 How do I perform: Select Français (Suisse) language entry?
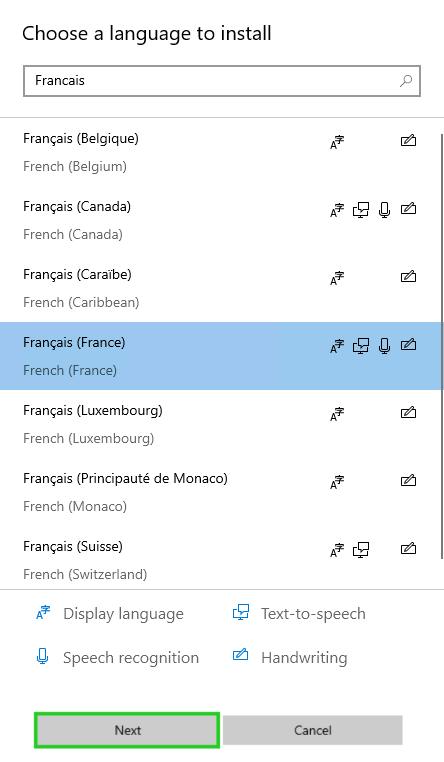pyautogui.click(x=220, y=558)
